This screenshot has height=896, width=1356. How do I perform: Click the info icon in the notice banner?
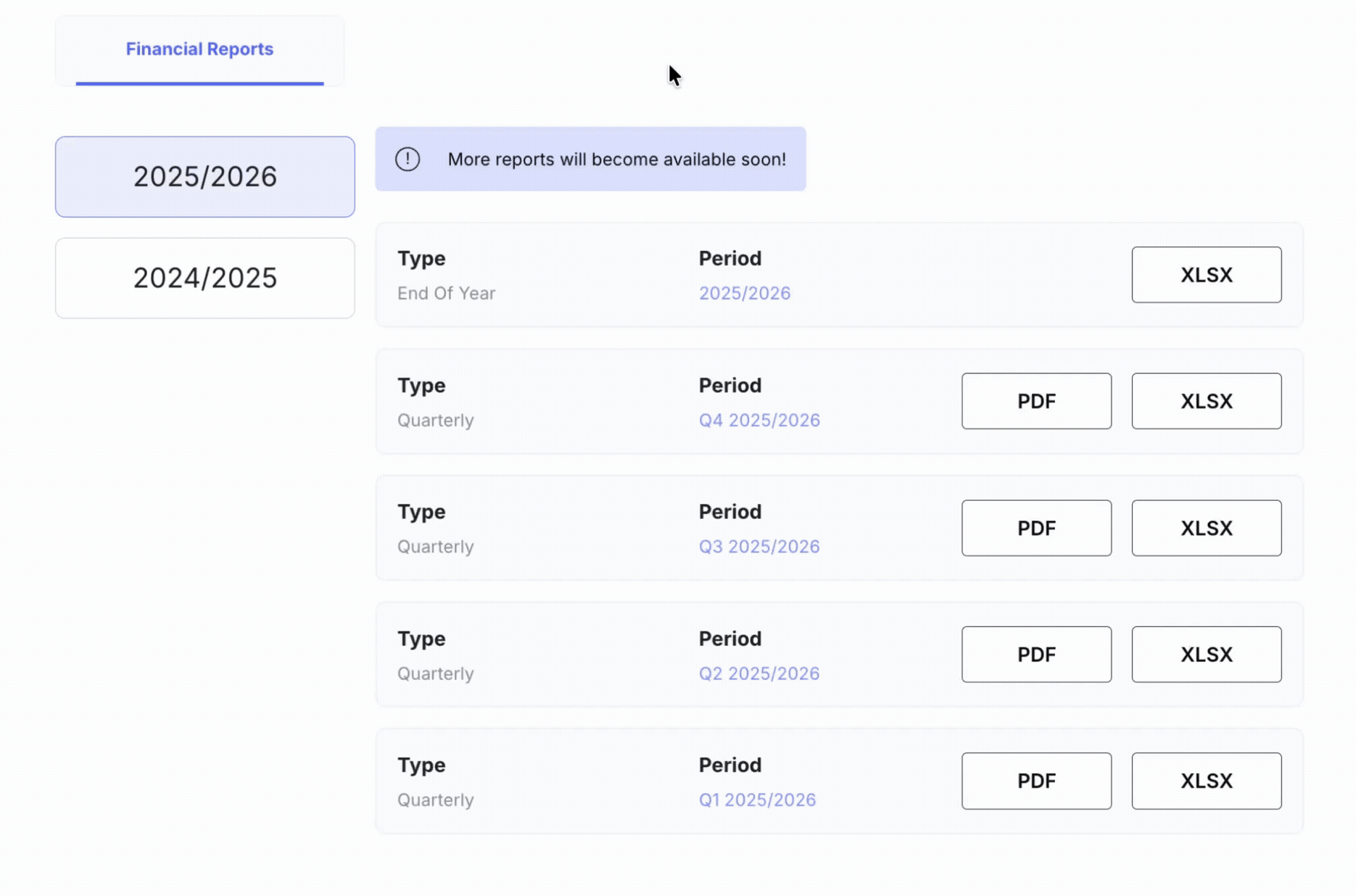(408, 159)
